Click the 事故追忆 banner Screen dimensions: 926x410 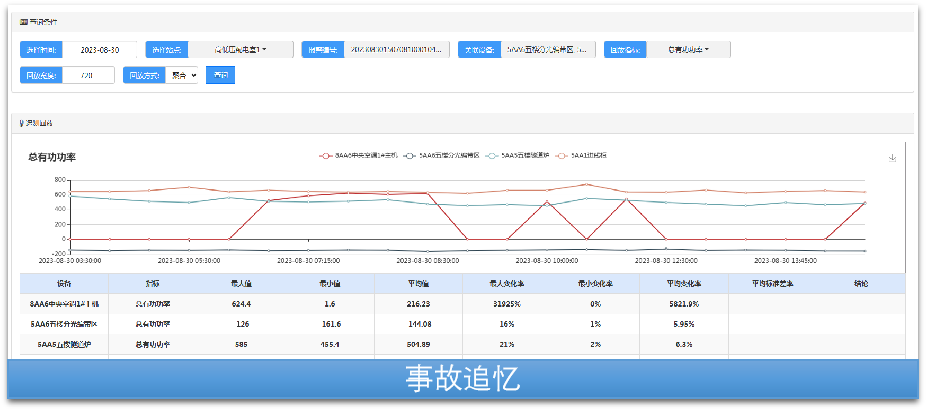462,379
